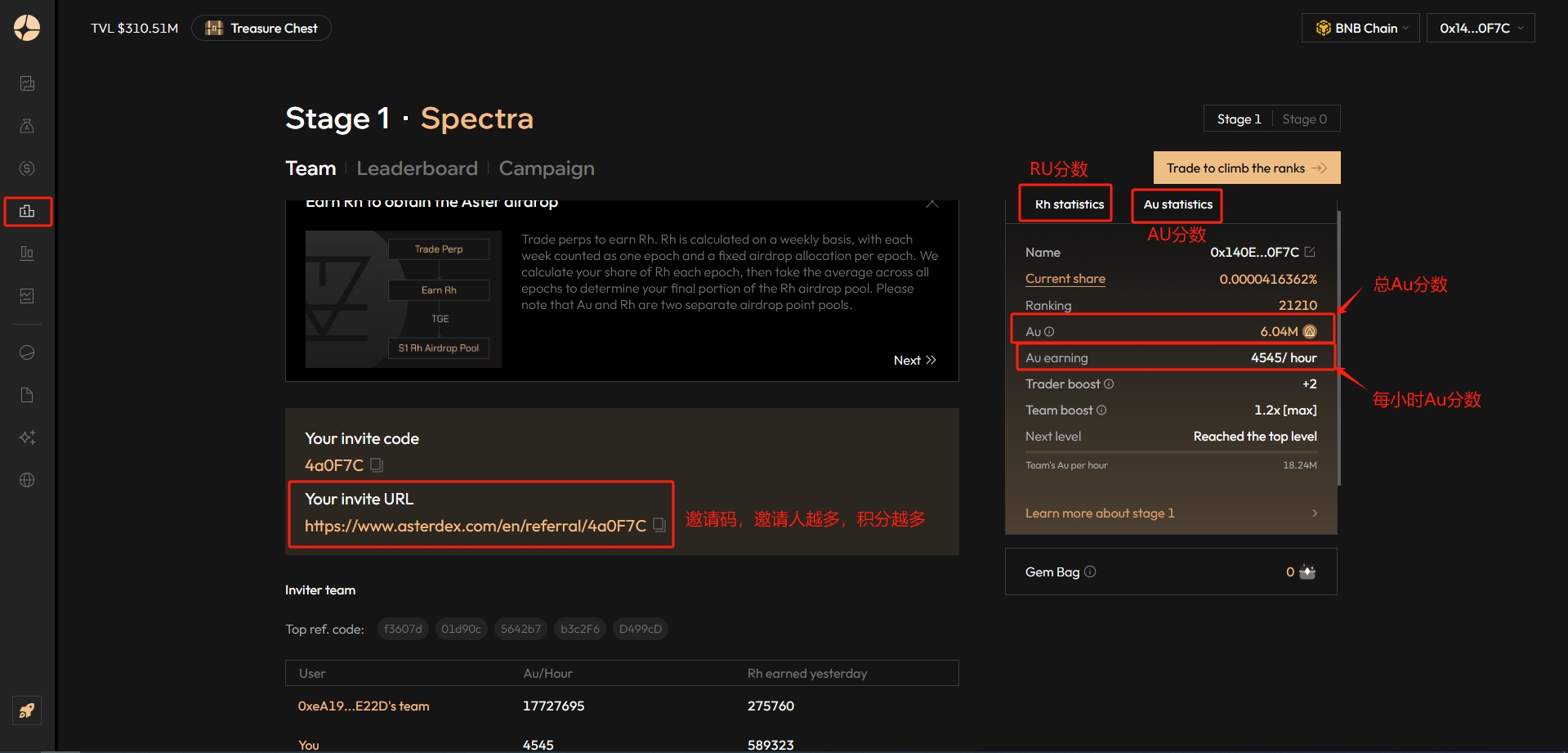Select top ref code 5642b7
This screenshot has width=1568, height=753.
click(520, 629)
